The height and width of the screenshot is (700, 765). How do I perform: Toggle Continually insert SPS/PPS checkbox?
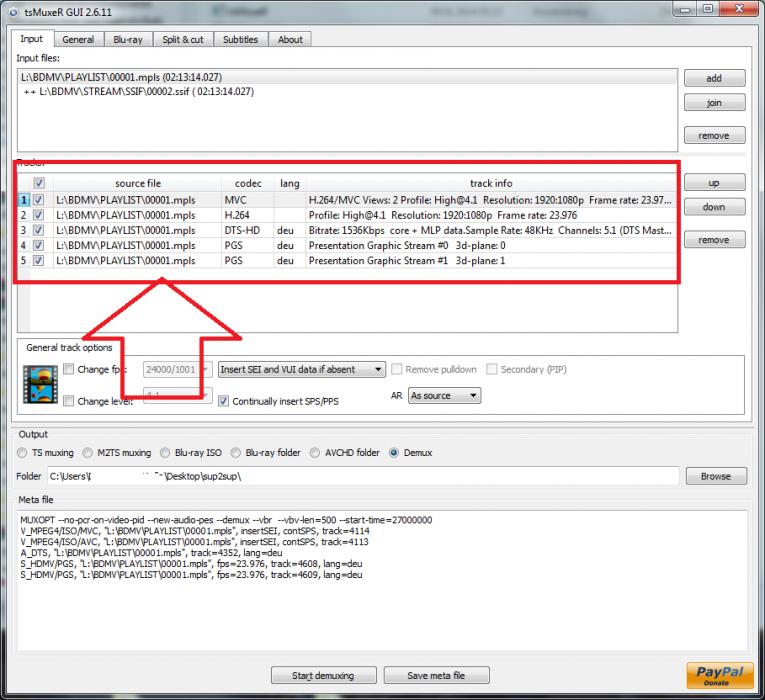point(223,401)
